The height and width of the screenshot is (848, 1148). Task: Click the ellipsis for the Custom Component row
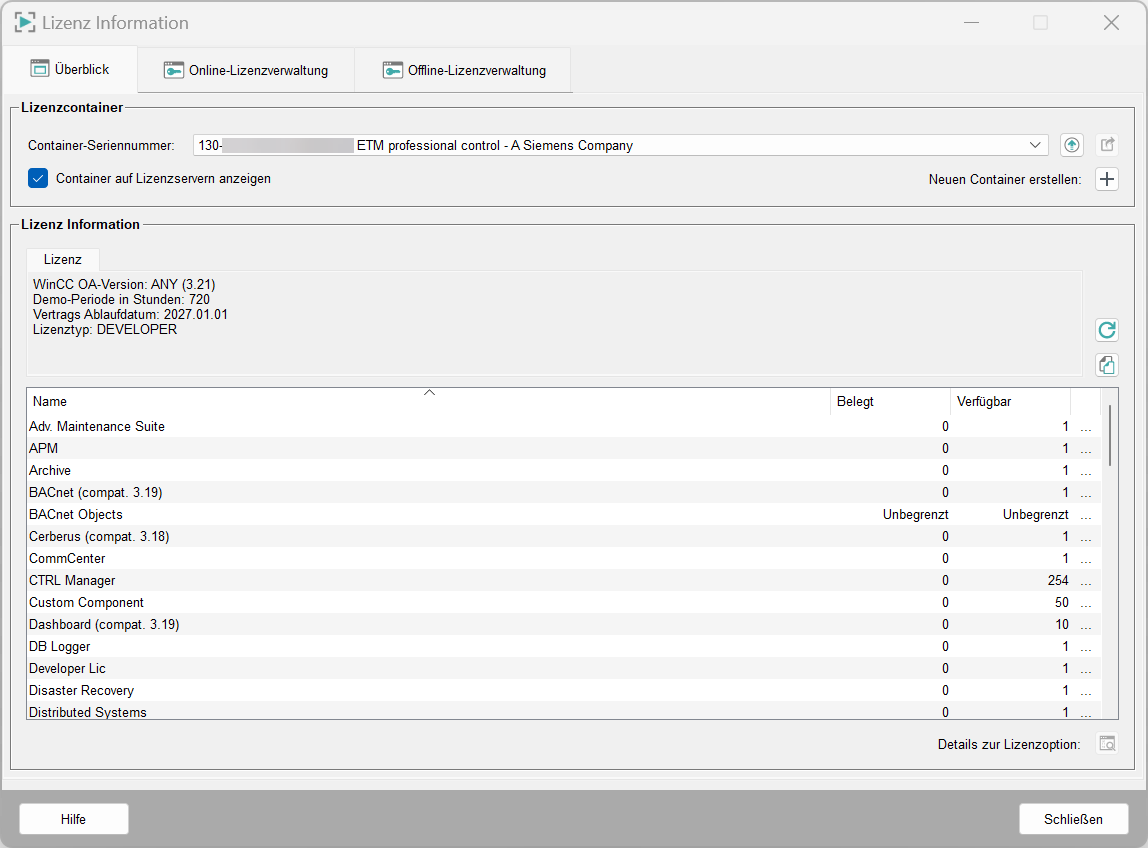(1086, 603)
